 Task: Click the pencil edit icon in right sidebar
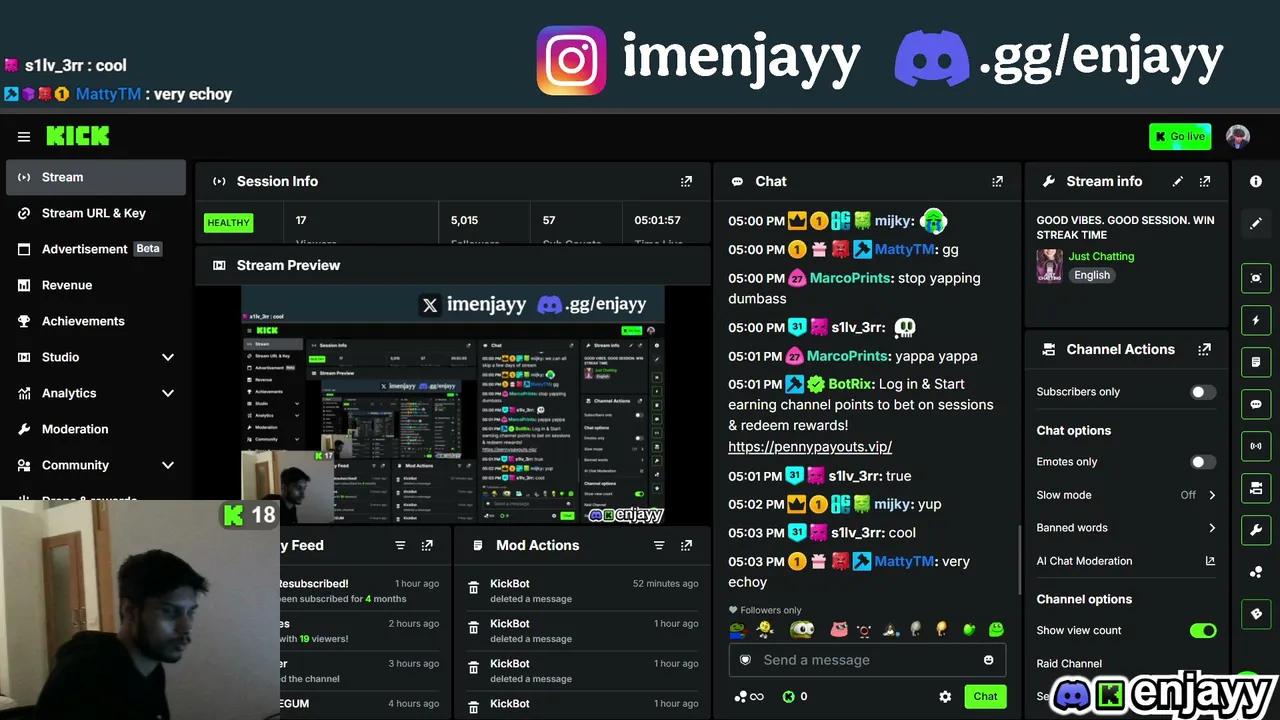point(1256,223)
